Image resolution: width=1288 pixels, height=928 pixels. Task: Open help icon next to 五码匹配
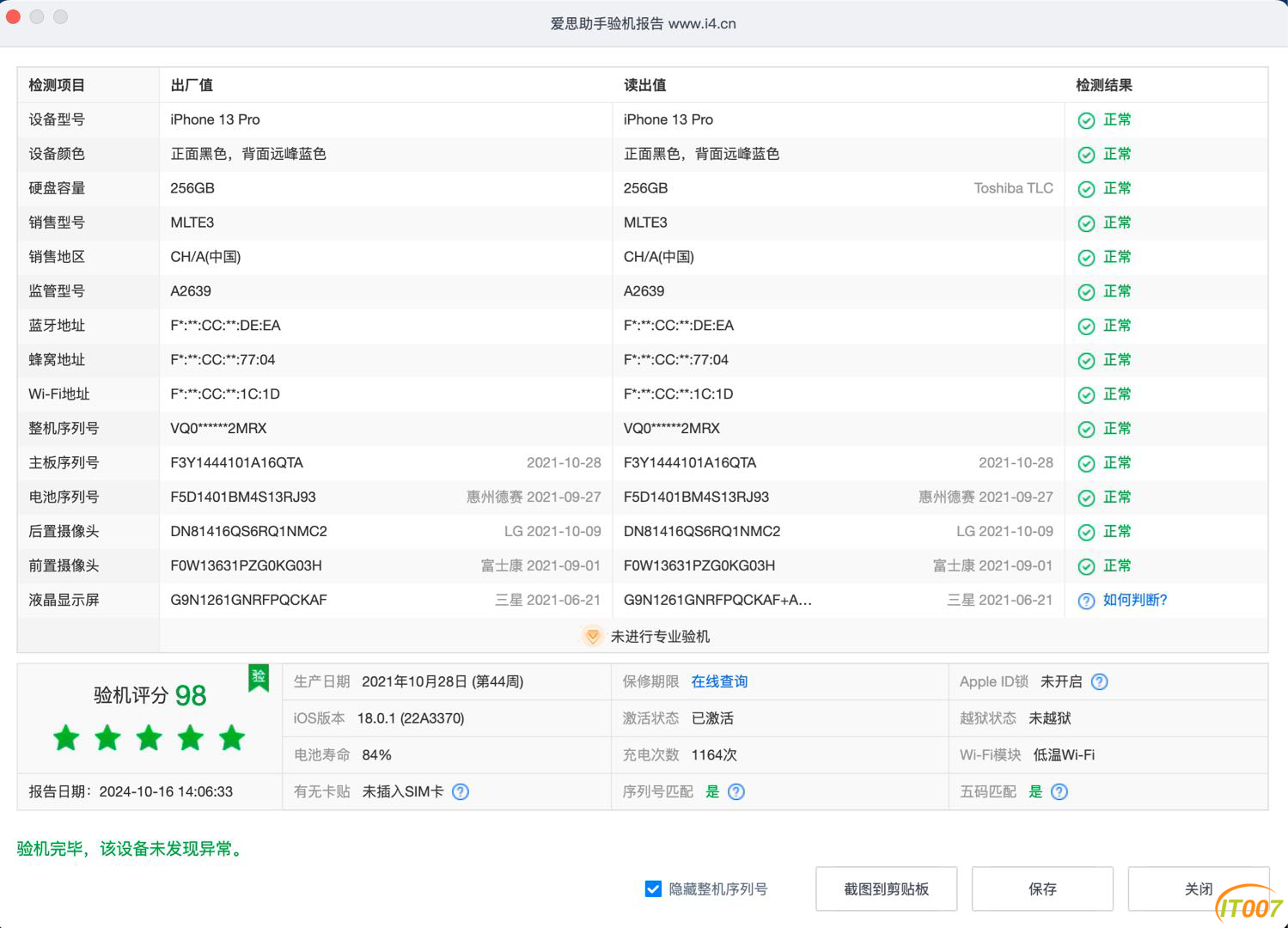pyautogui.click(x=1059, y=791)
